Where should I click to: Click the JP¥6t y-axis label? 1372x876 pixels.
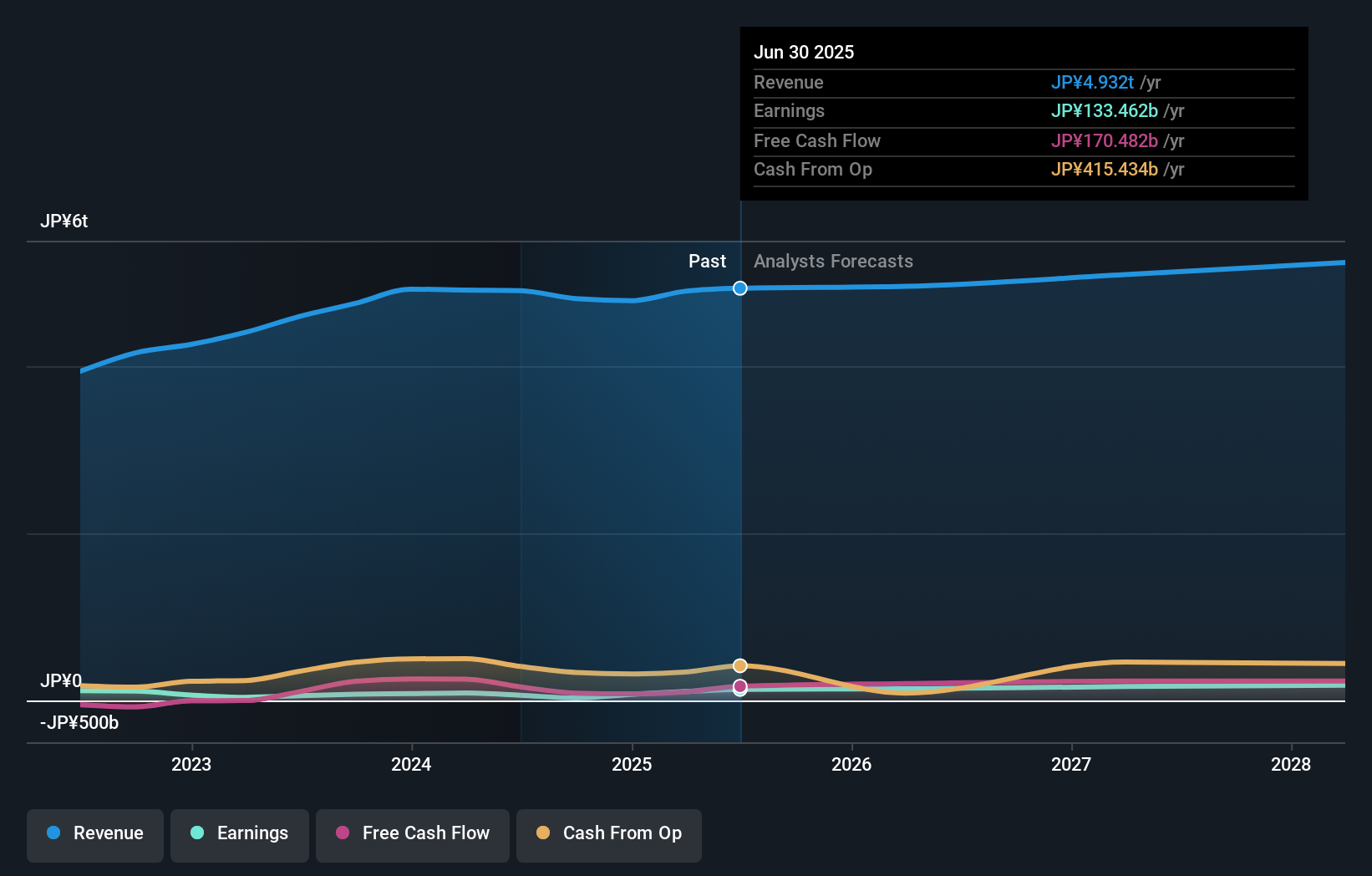(64, 222)
